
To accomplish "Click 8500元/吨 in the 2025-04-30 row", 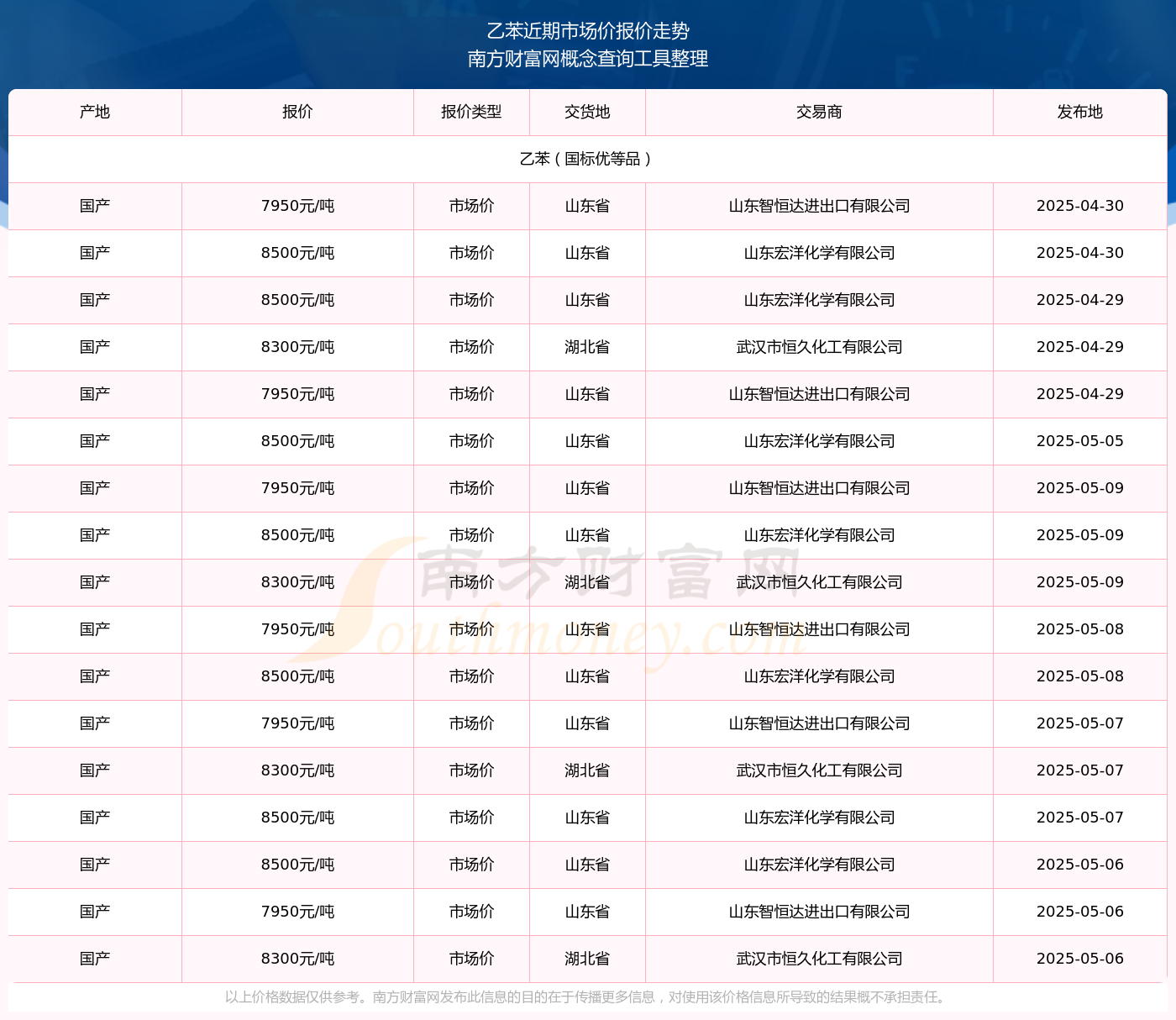I will (297, 253).
